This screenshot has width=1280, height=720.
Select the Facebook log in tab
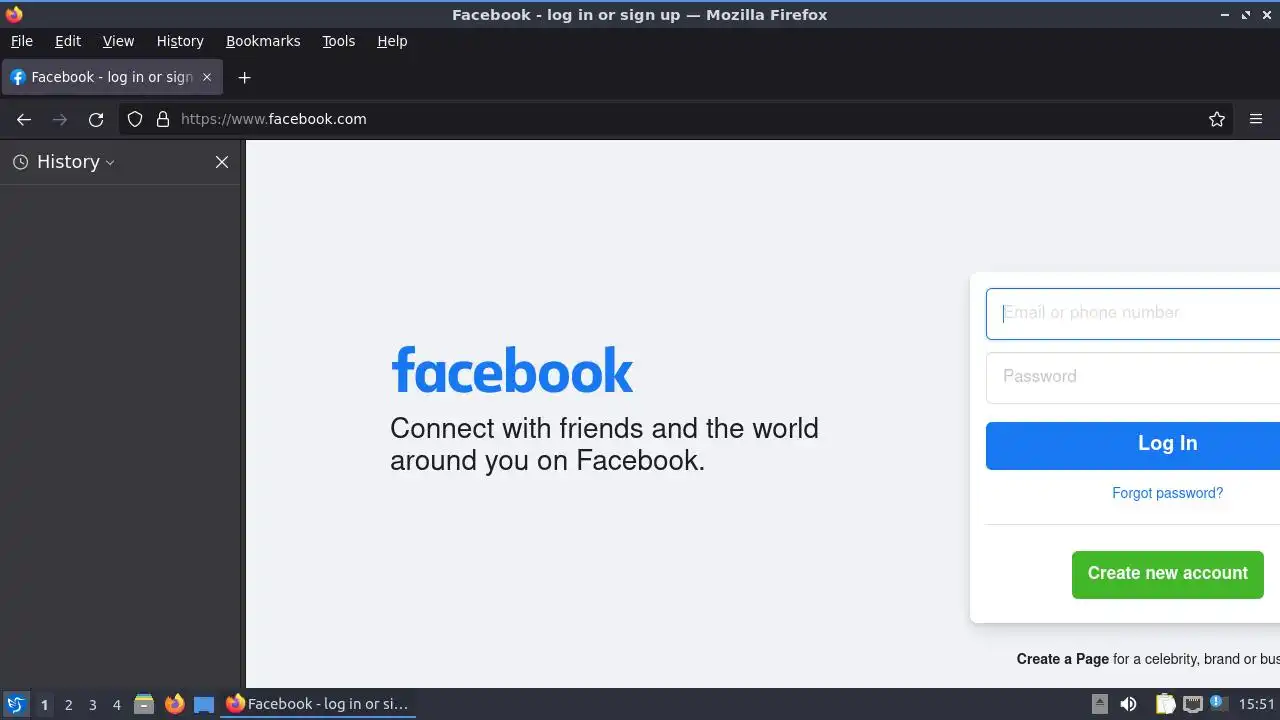pyautogui.click(x=112, y=77)
